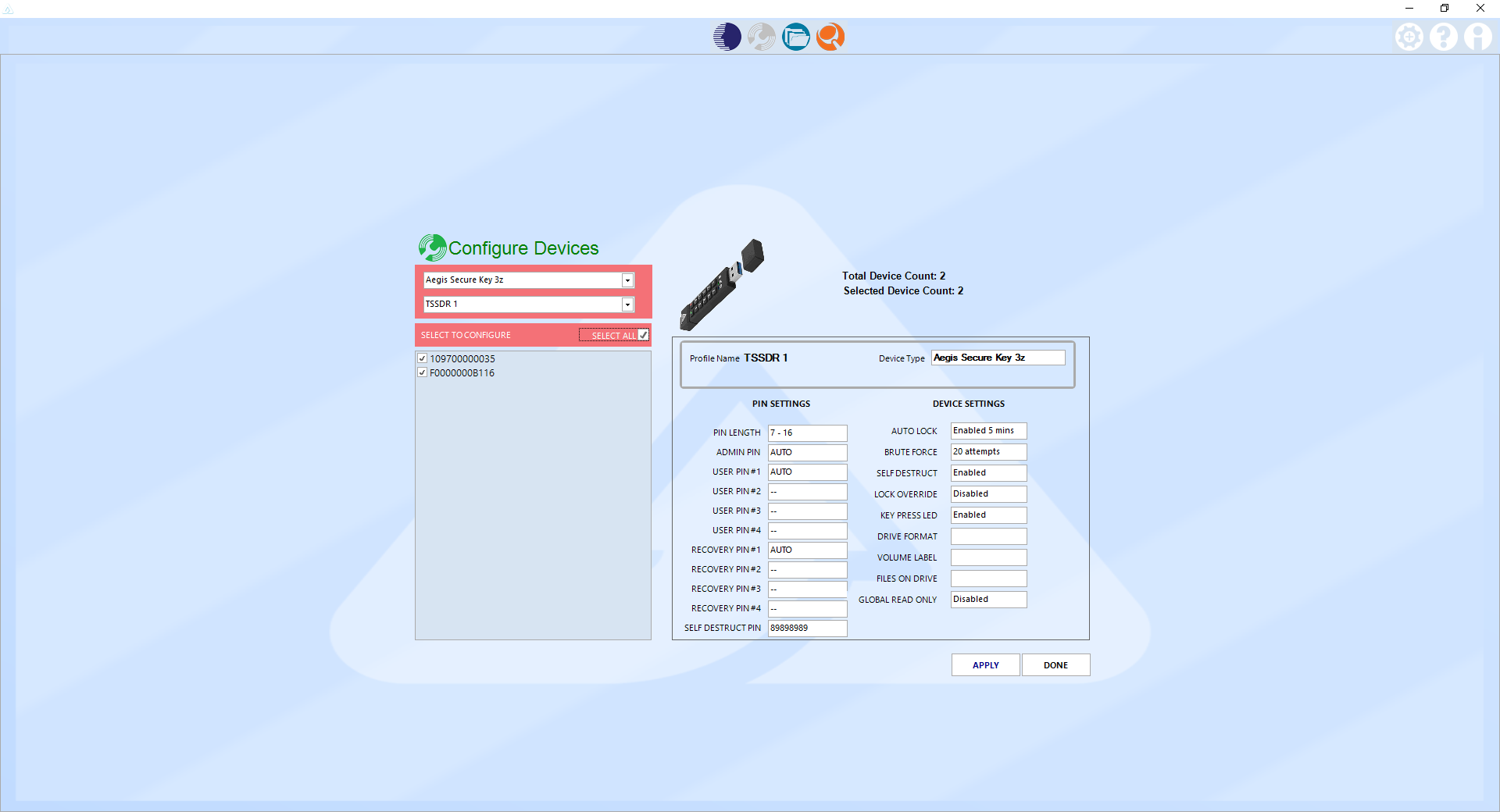This screenshot has height=812, width=1500.
Task: Open help with the question mark icon
Action: click(1443, 37)
